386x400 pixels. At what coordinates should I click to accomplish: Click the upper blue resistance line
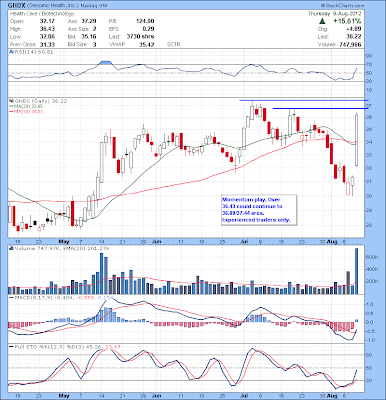coord(304,100)
